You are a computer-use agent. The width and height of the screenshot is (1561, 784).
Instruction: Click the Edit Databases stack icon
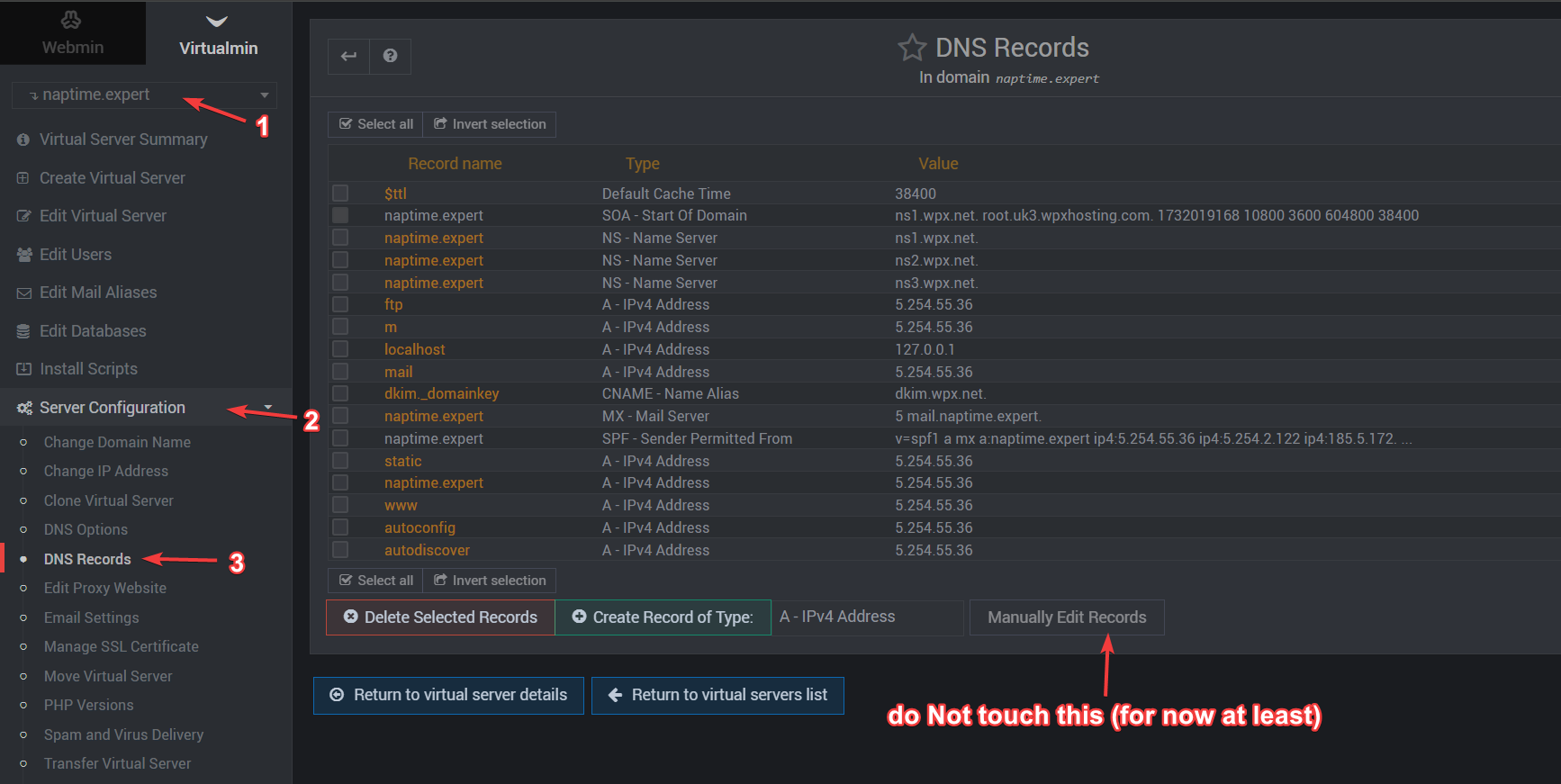[x=23, y=331]
